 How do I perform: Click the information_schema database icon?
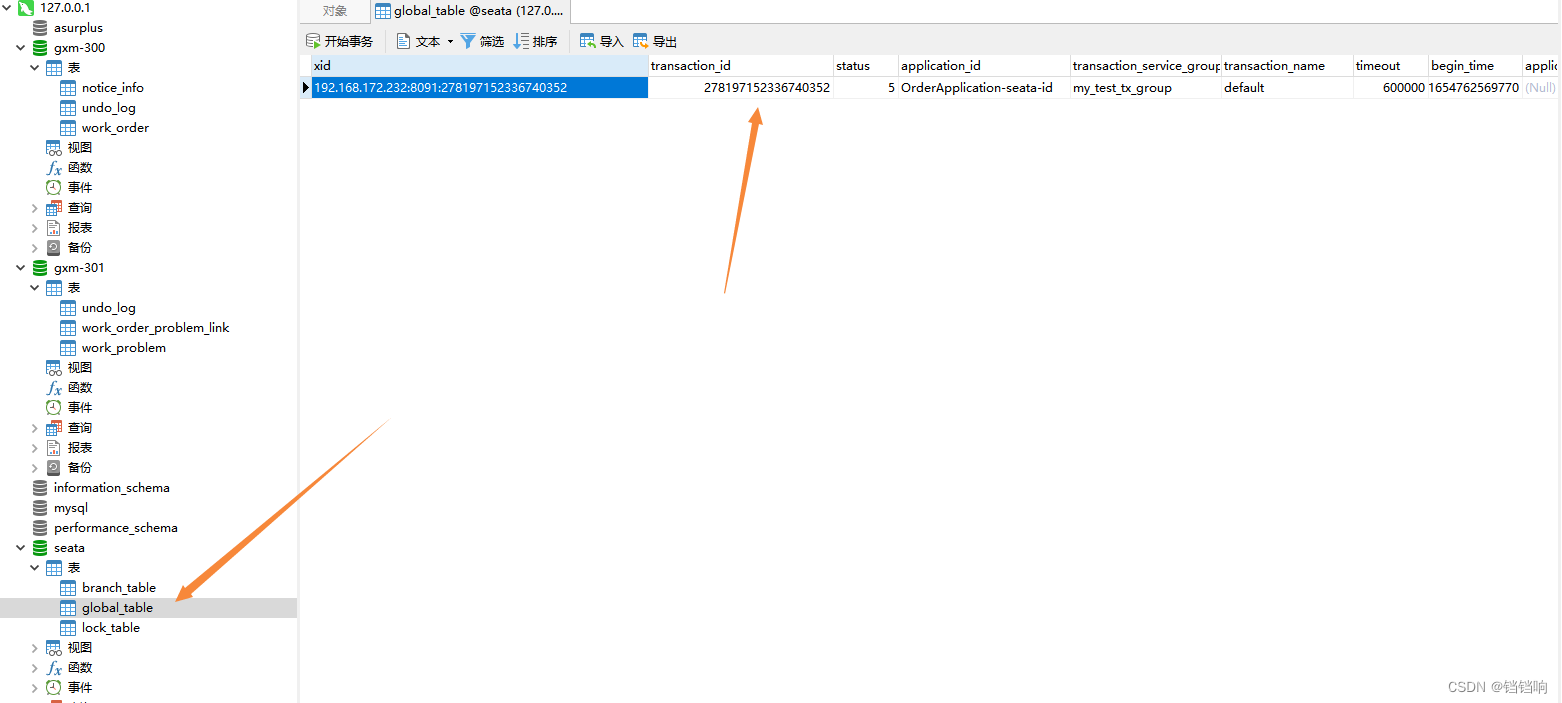[x=40, y=488]
